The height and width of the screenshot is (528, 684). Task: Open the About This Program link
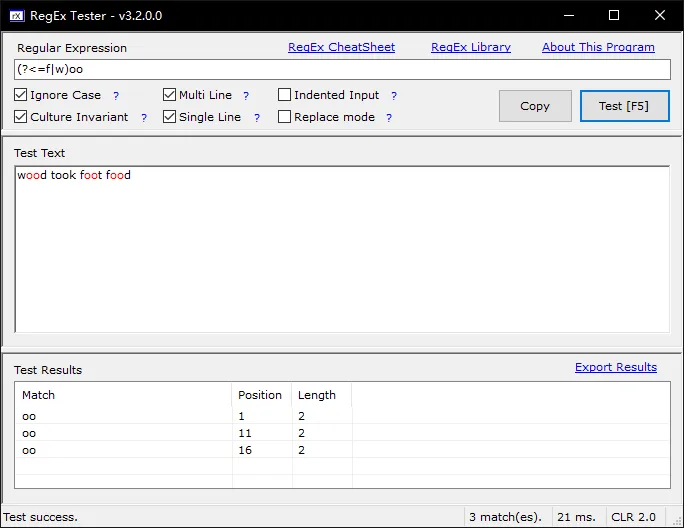[598, 47]
